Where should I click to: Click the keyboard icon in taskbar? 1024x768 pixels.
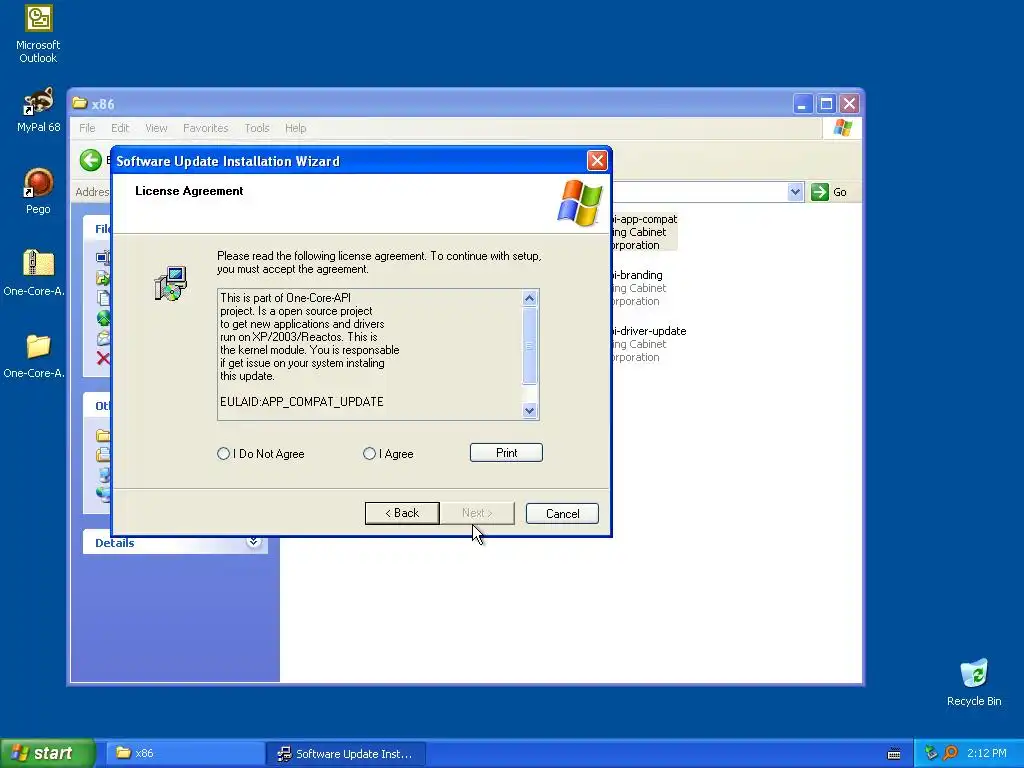click(x=894, y=754)
